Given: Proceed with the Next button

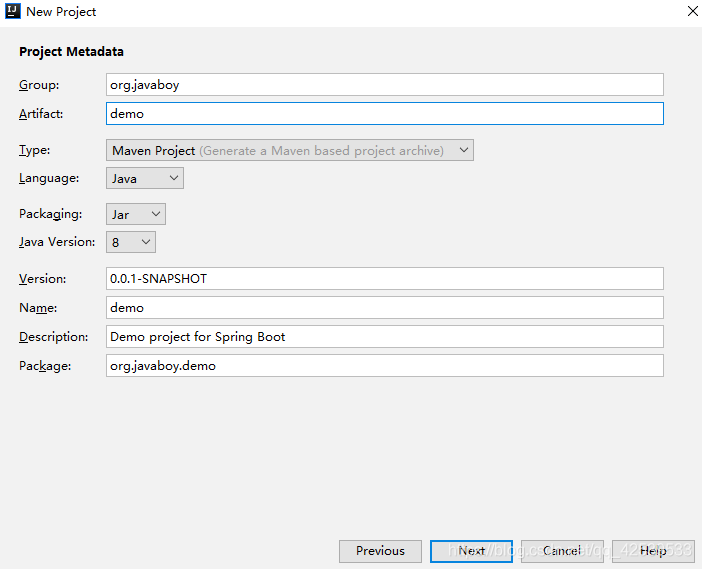Looking at the screenshot, I should [x=471, y=551].
